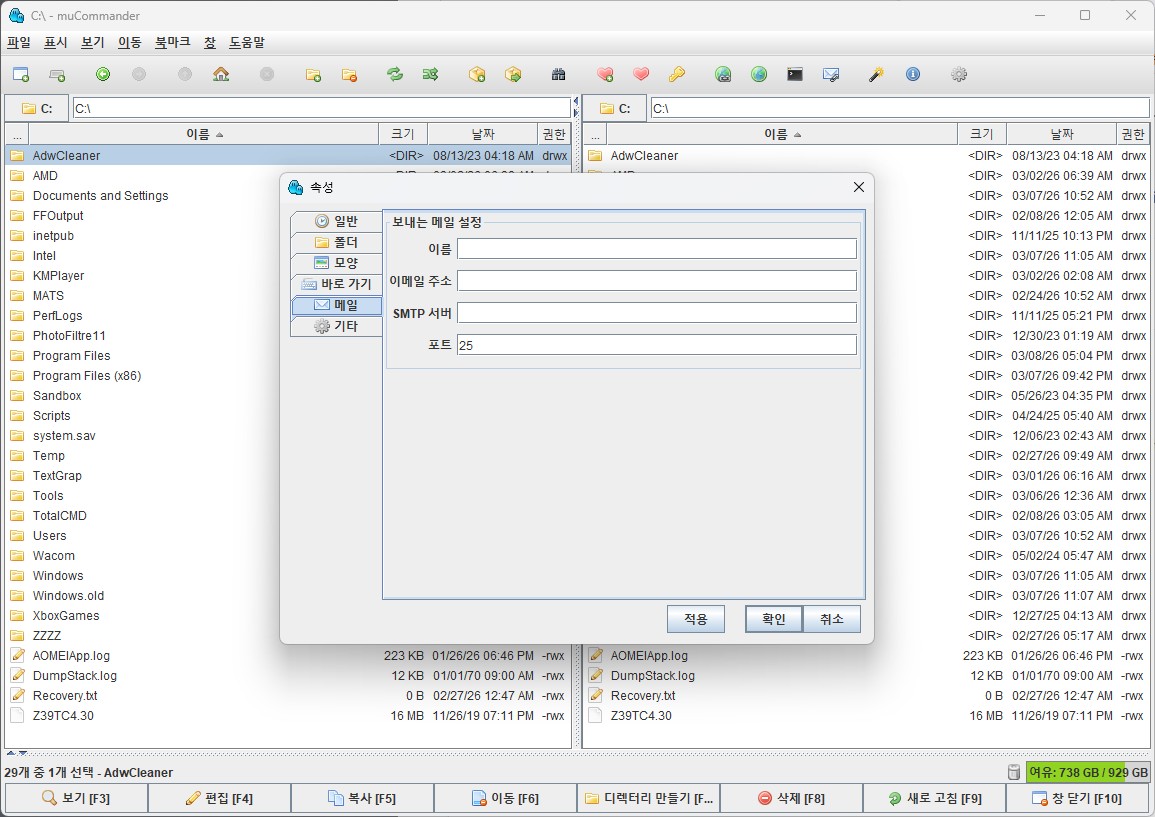
Task: Close the 속성 dialog with X
Action: 859,187
